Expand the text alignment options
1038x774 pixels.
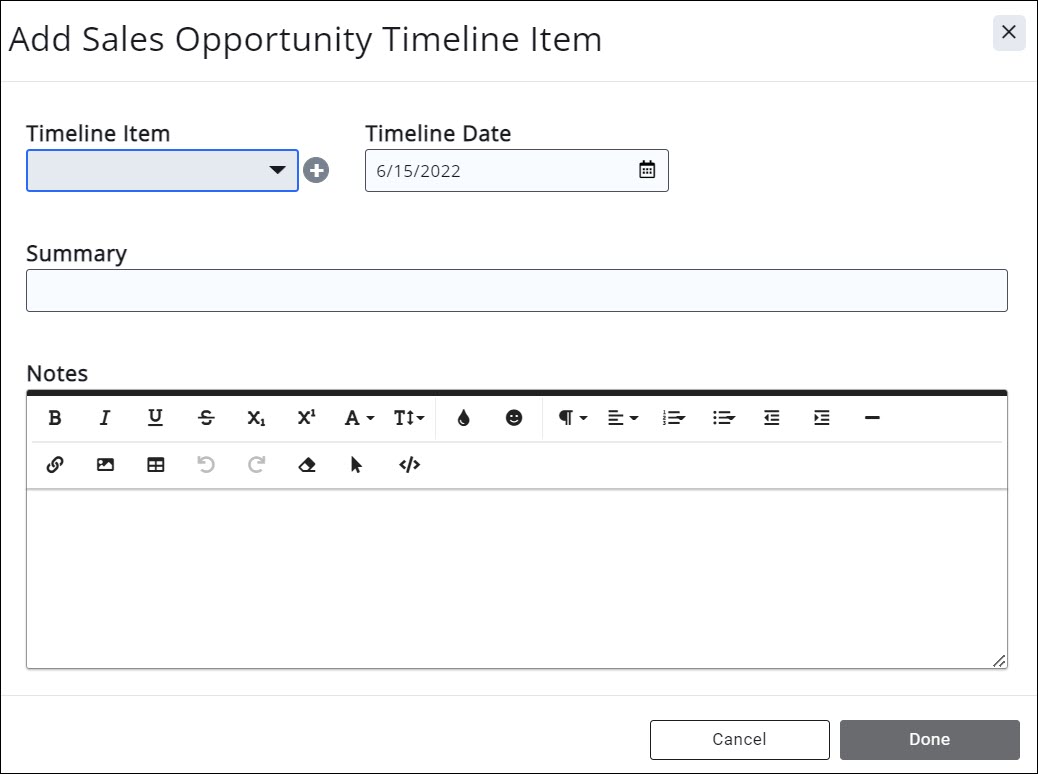tap(623, 418)
